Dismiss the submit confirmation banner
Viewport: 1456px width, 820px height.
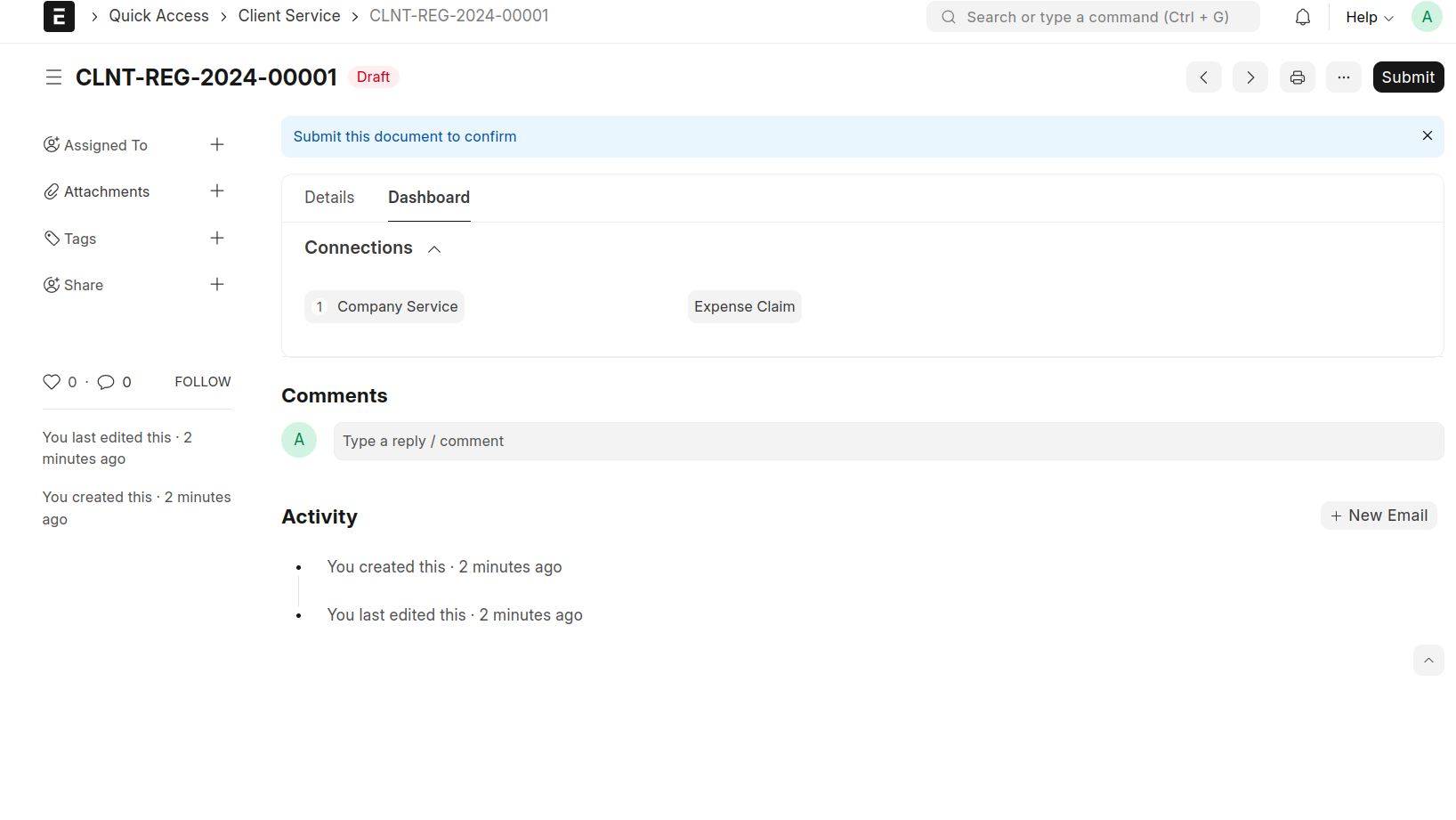click(1427, 135)
